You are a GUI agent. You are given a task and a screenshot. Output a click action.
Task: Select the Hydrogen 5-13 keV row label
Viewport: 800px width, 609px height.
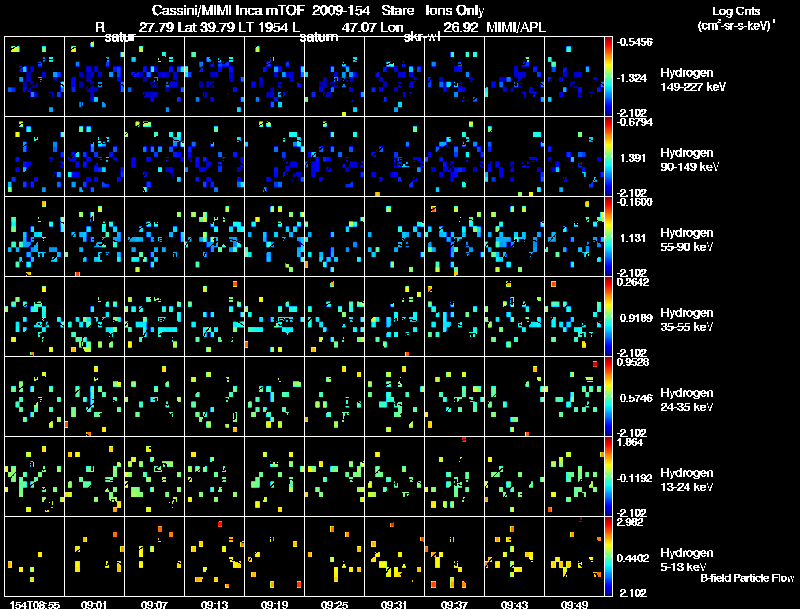pos(687,560)
